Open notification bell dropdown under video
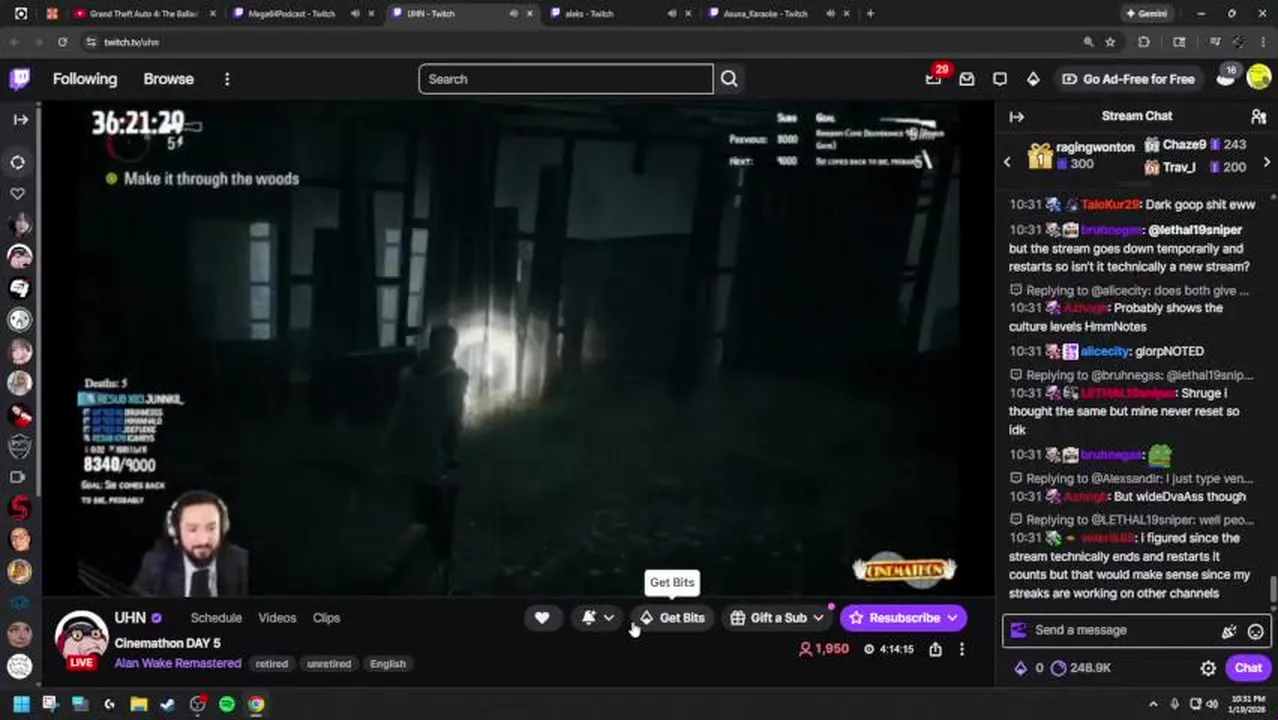1278x720 pixels. (598, 618)
